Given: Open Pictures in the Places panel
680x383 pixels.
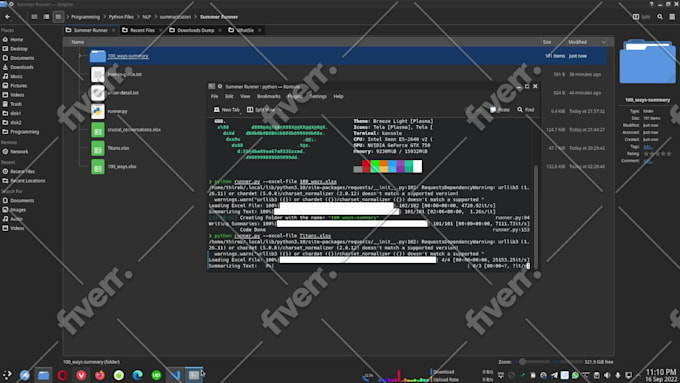Looking at the screenshot, I should click(15, 85).
